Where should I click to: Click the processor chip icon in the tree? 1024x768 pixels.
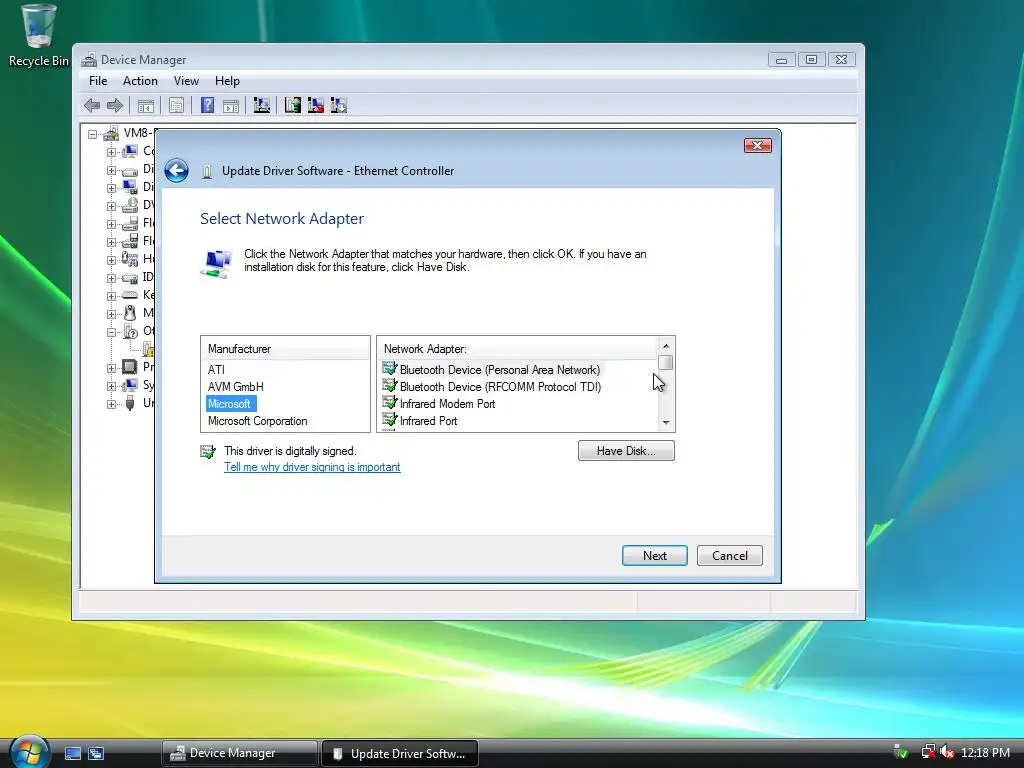click(130, 366)
